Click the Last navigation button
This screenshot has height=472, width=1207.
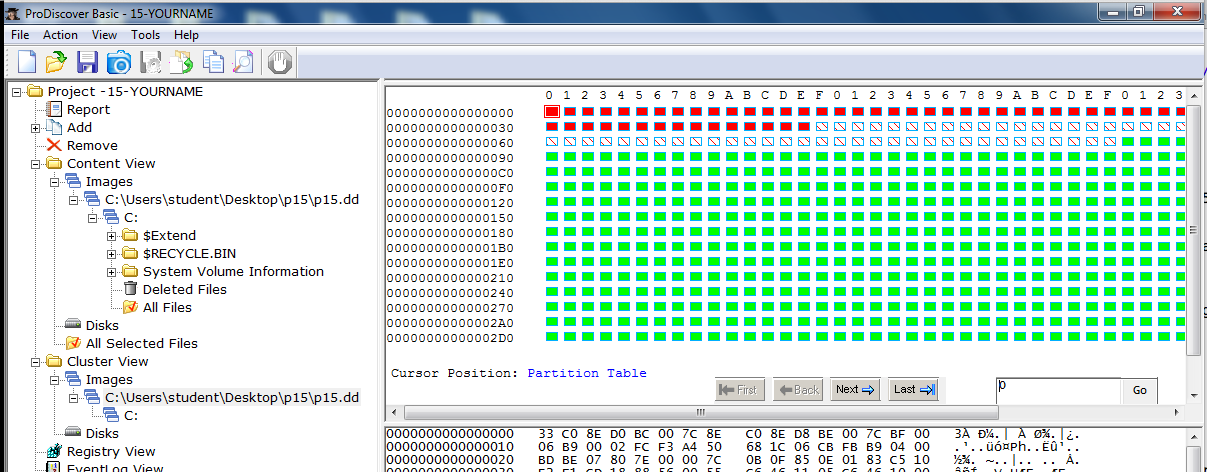(914, 390)
